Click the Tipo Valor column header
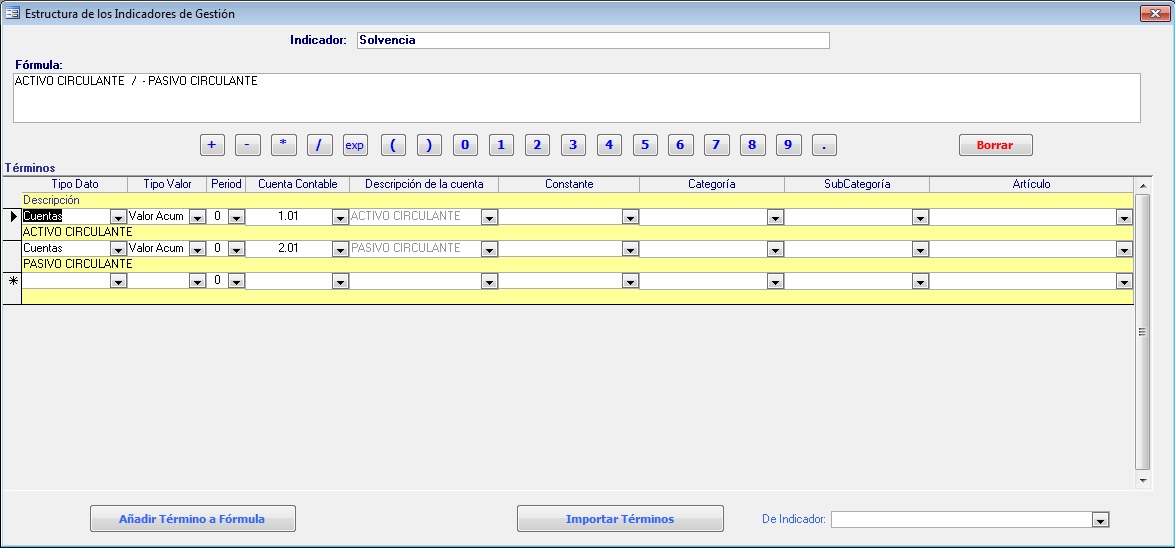The width and height of the screenshot is (1175, 548). [167, 184]
